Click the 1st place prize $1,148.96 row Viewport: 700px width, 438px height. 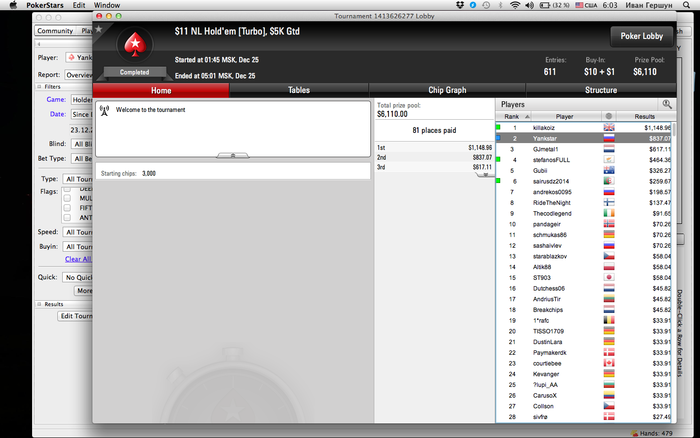point(434,147)
